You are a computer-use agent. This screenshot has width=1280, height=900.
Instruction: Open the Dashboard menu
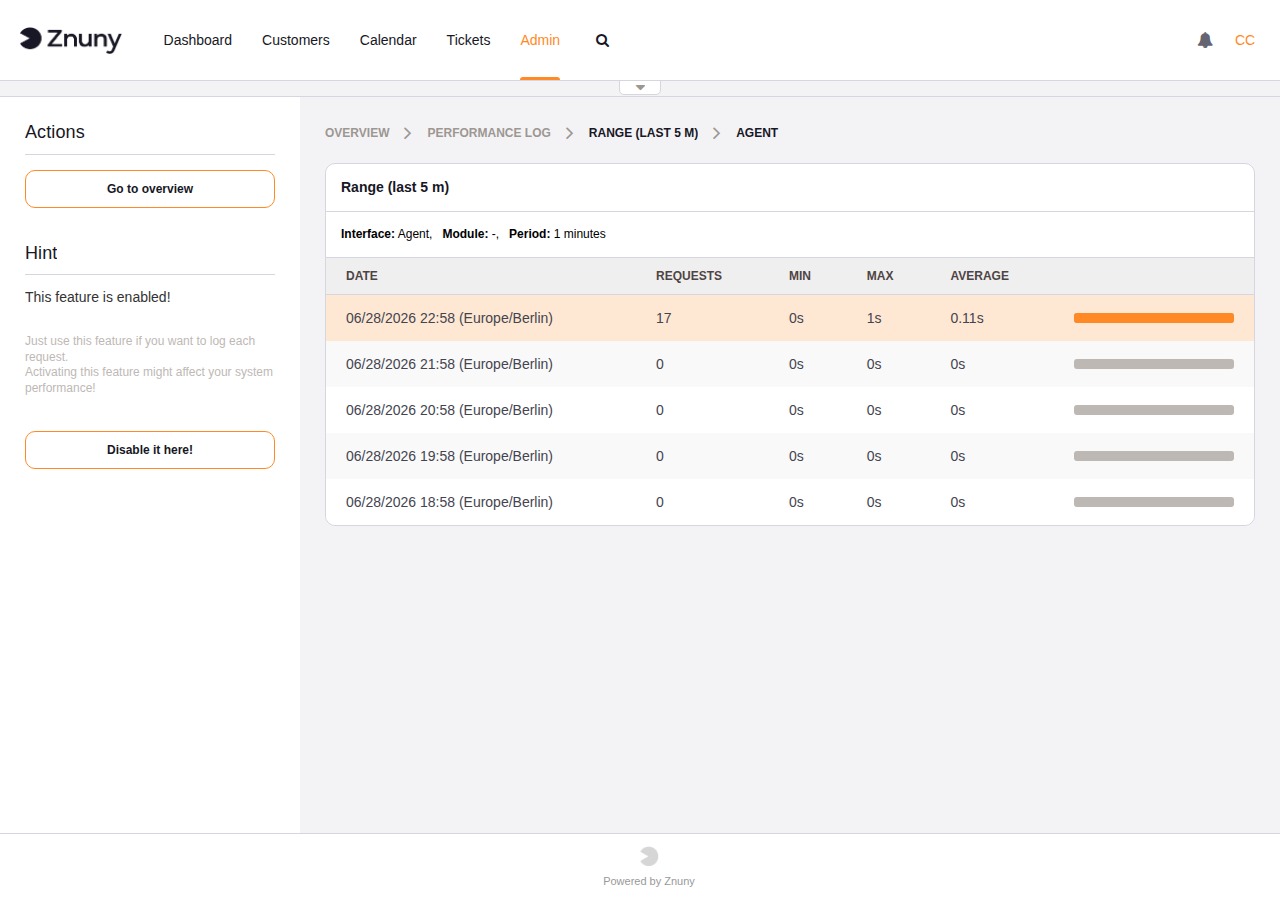(198, 40)
